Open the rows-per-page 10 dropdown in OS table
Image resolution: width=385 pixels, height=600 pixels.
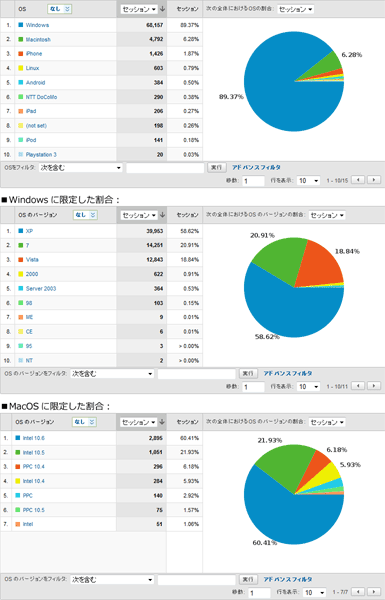(308, 181)
